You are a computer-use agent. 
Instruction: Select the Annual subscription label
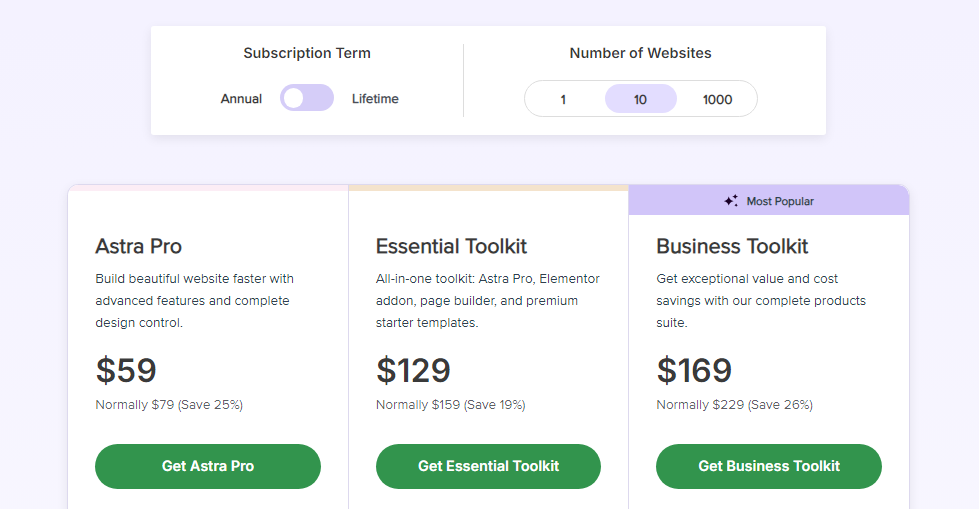point(241,99)
